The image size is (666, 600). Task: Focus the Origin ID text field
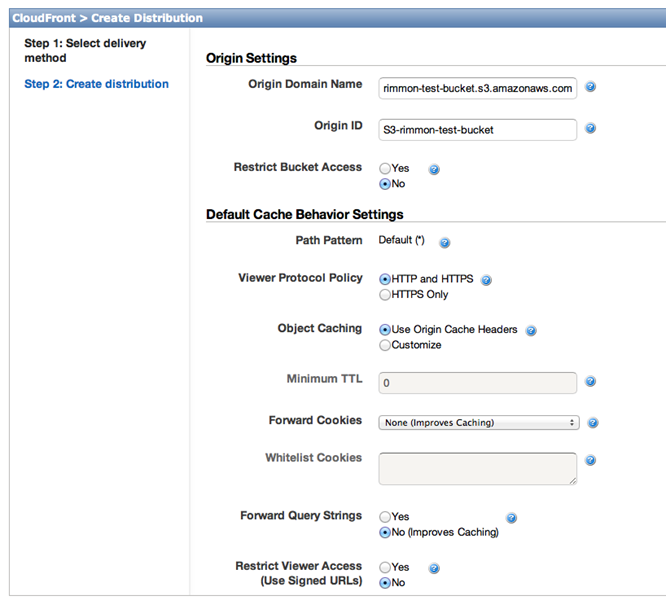477,130
